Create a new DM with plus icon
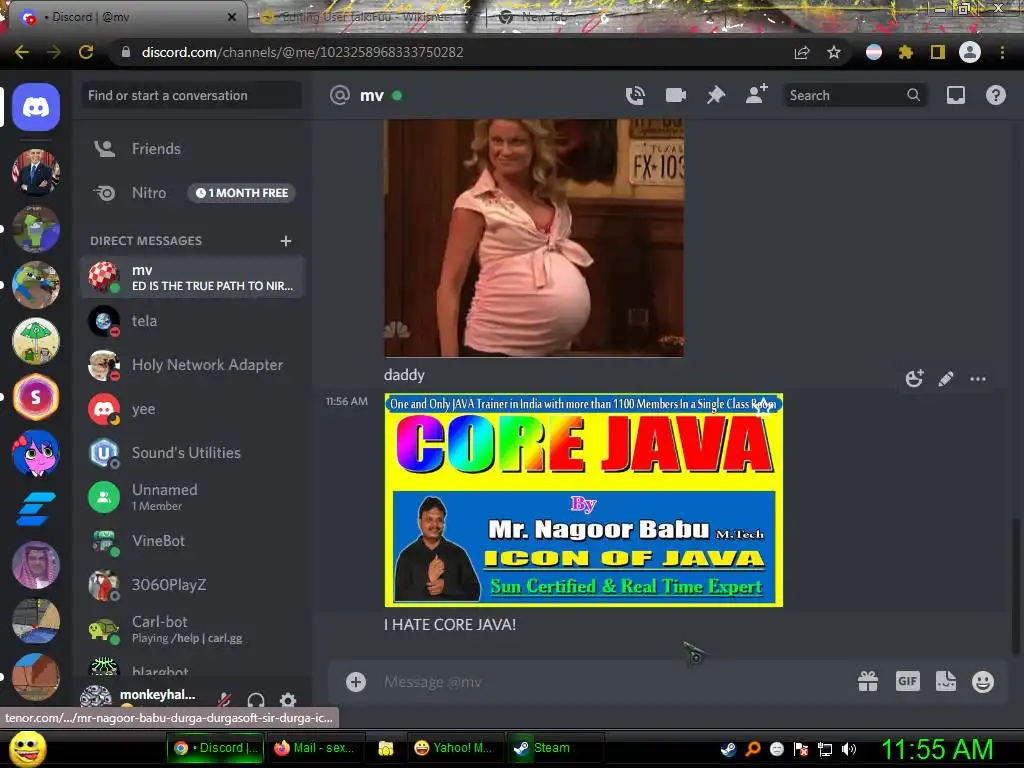 tap(285, 241)
